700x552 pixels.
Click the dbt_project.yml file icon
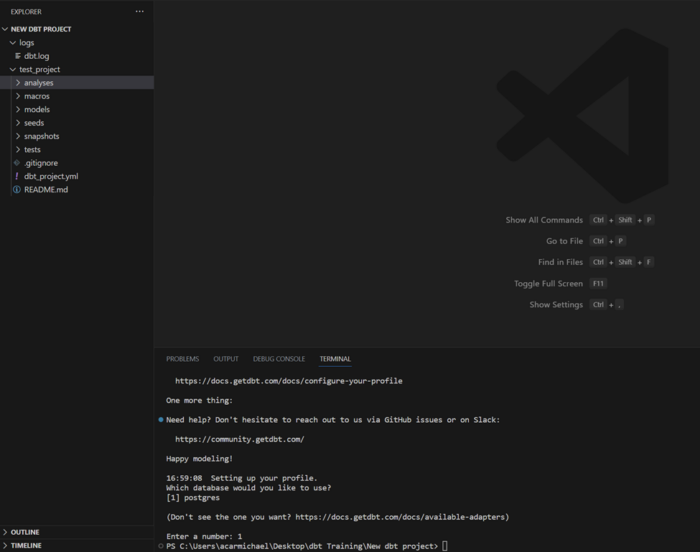[x=16, y=176]
